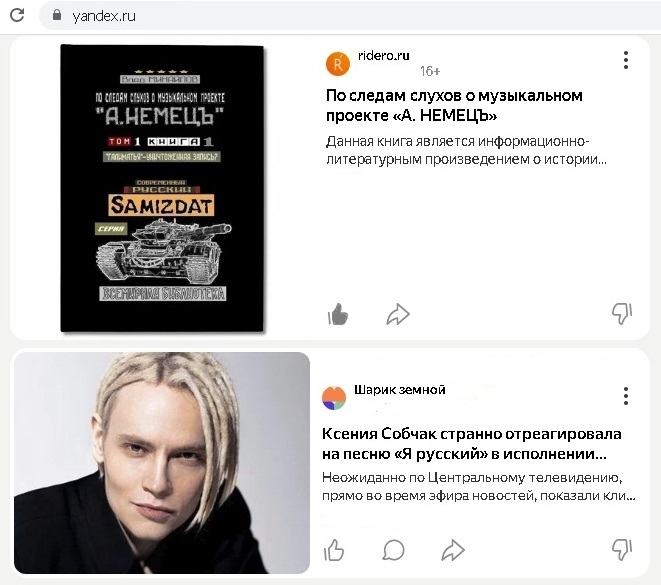Share the ridero.ru book post
The height and width of the screenshot is (585, 661).
click(398, 314)
